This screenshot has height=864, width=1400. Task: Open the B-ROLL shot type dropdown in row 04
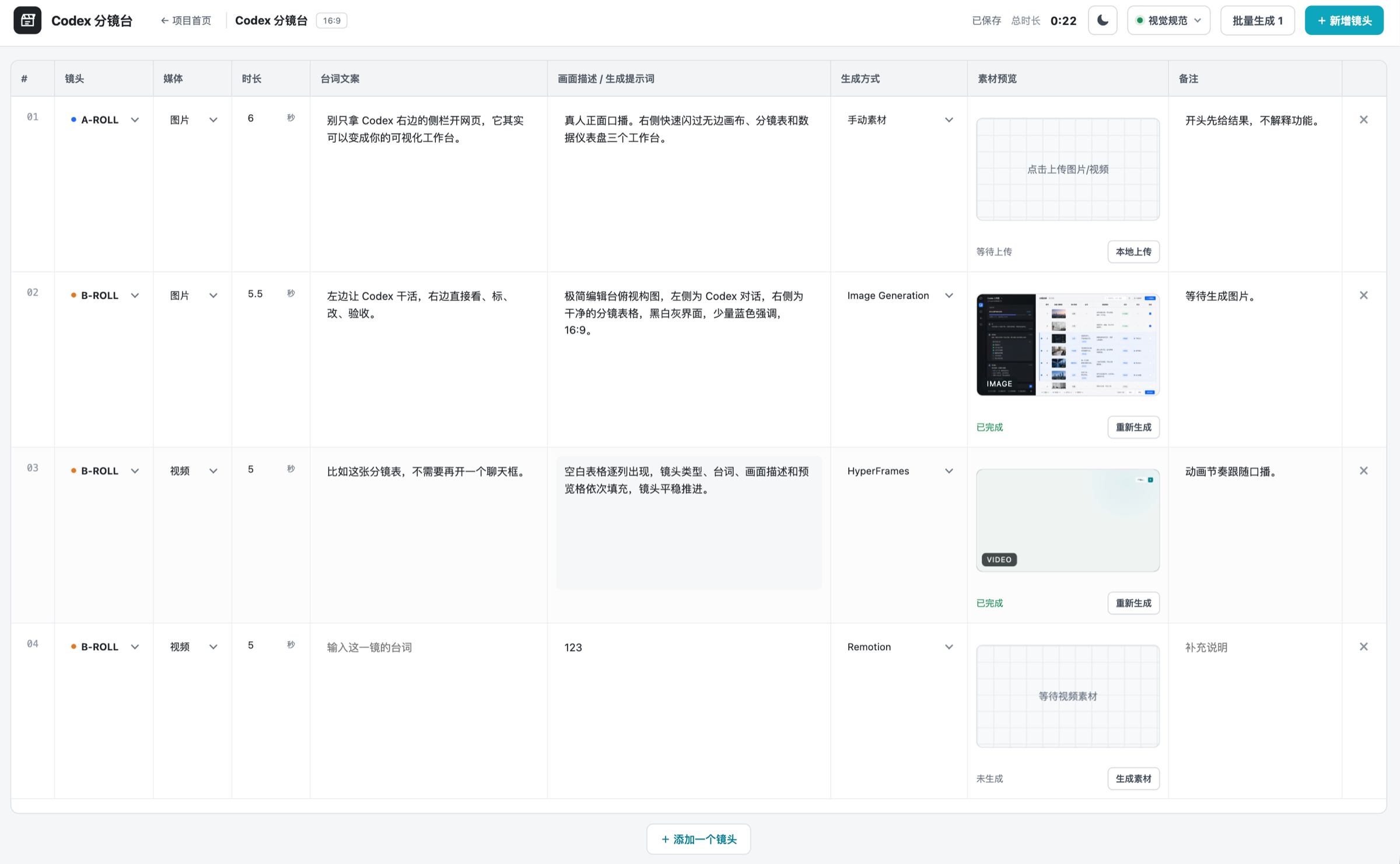[x=104, y=647]
